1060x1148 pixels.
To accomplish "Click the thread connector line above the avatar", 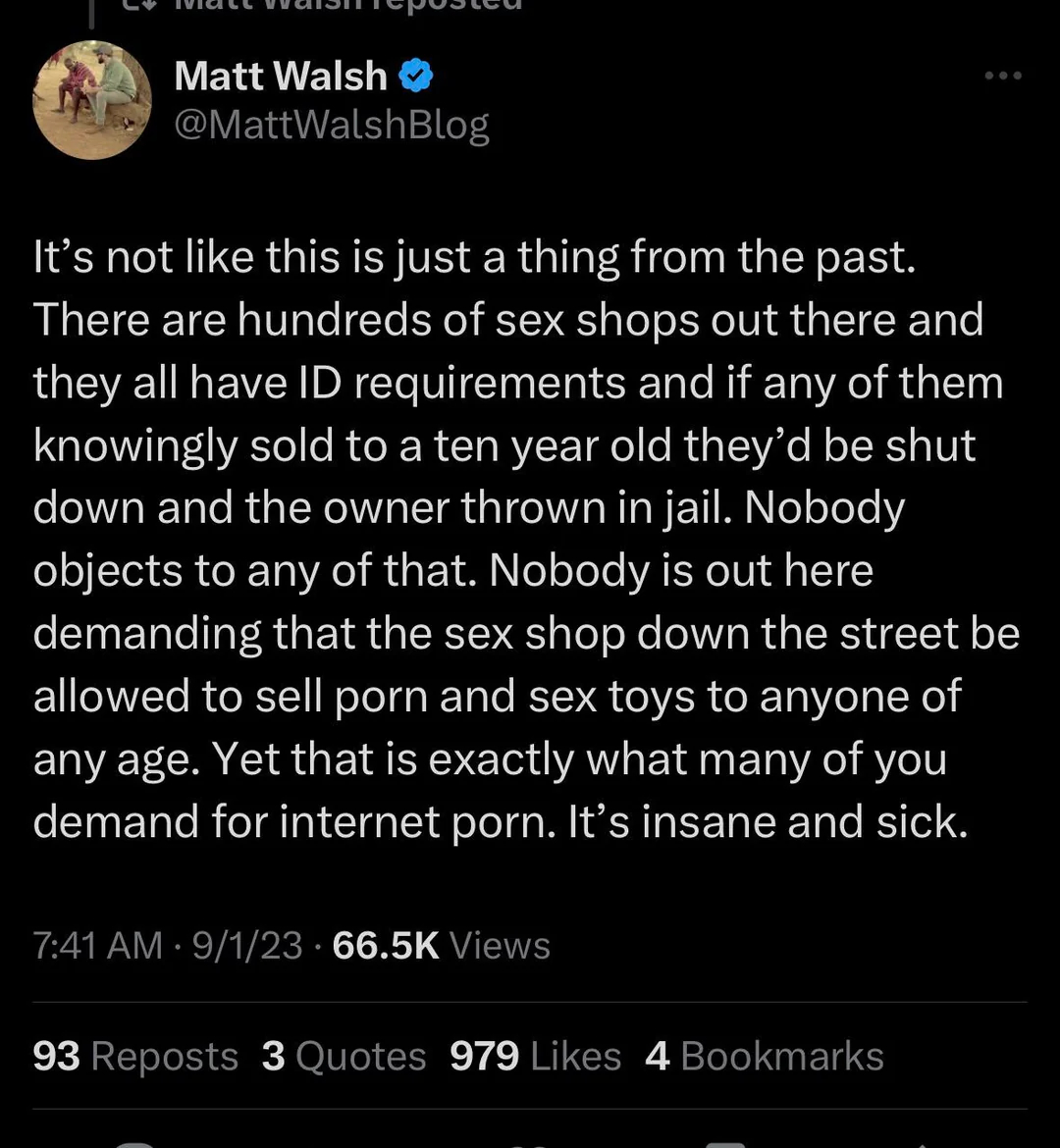I will coord(91,14).
